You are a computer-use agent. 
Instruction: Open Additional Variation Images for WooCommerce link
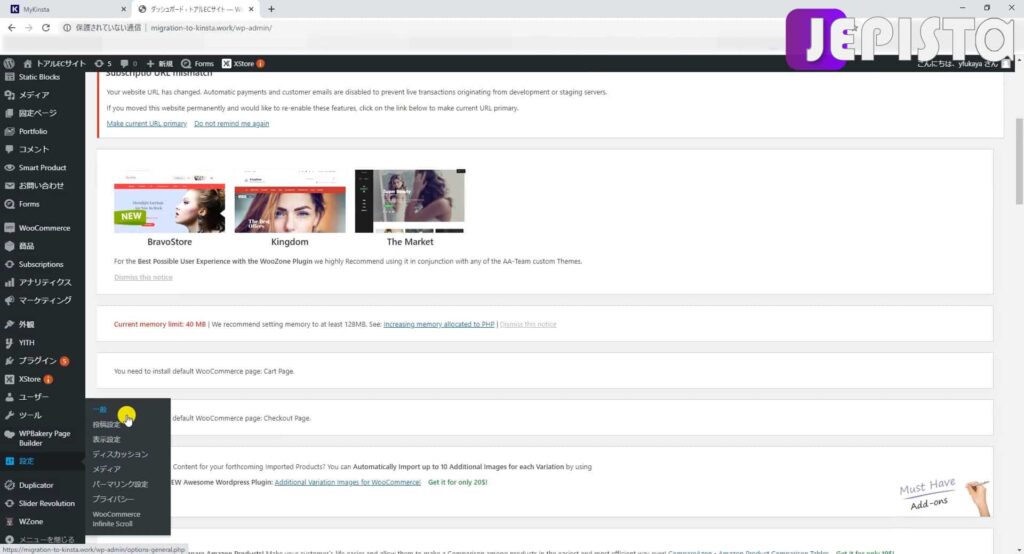[347, 482]
